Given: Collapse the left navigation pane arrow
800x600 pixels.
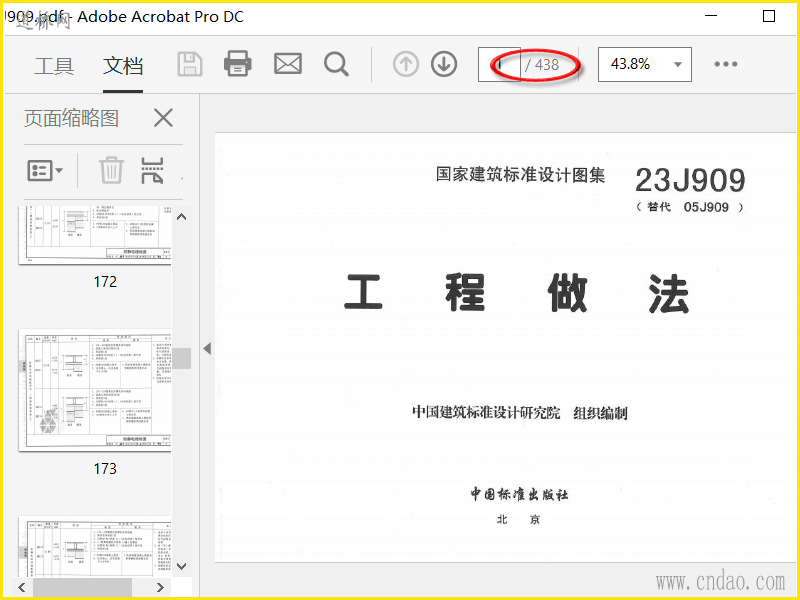Looking at the screenshot, I should [x=207, y=348].
